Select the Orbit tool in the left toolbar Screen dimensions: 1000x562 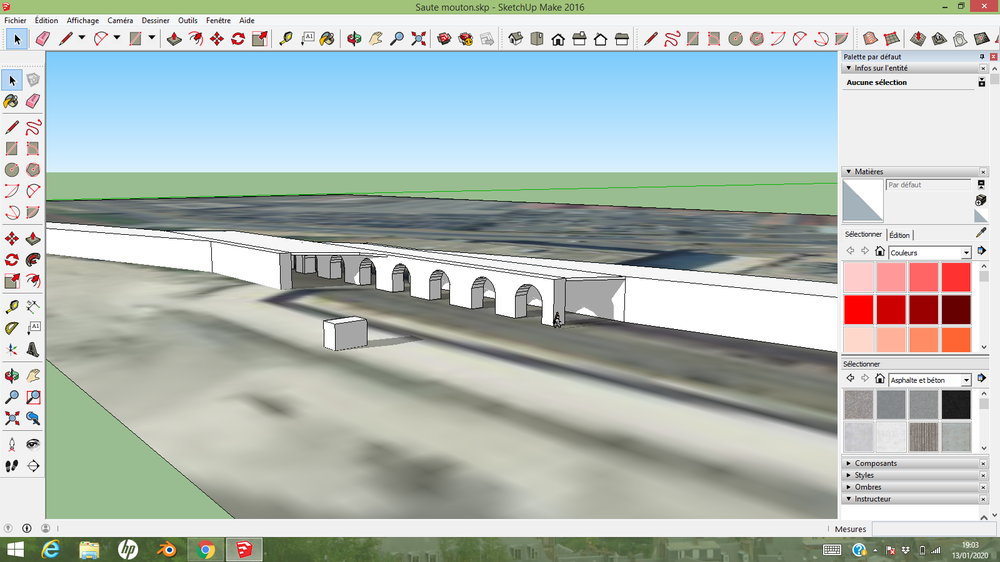[x=11, y=376]
